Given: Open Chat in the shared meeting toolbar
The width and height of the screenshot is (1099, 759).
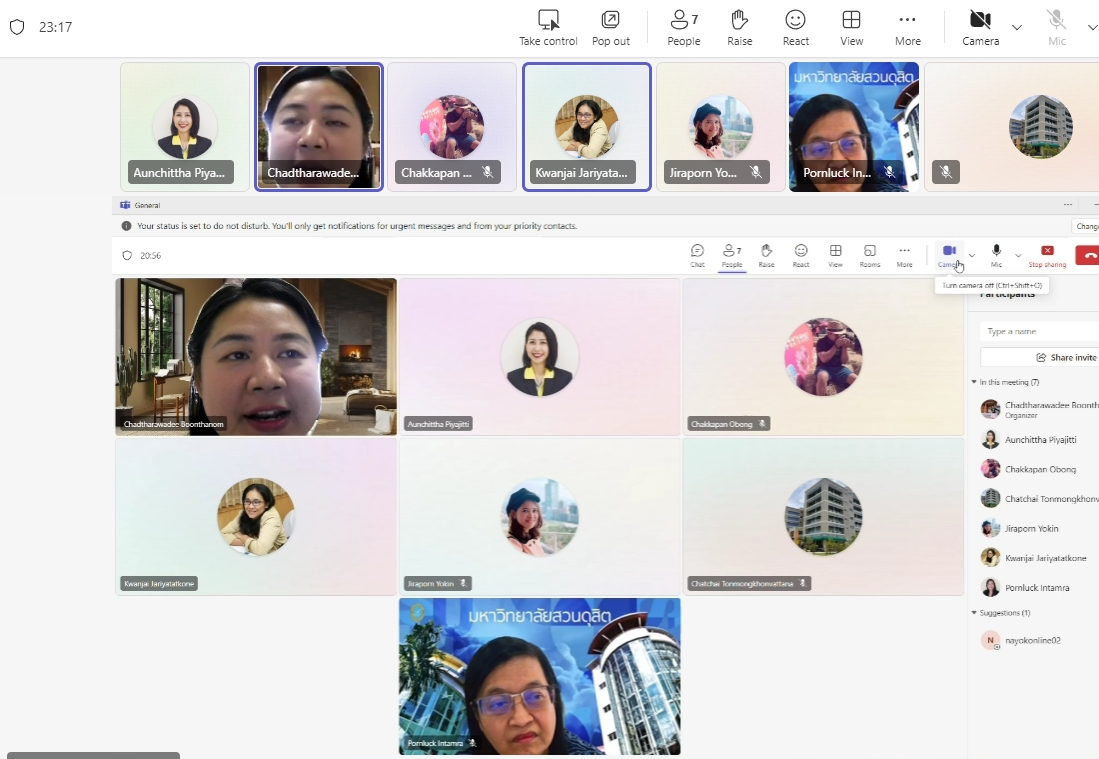Looking at the screenshot, I should coord(697,256).
